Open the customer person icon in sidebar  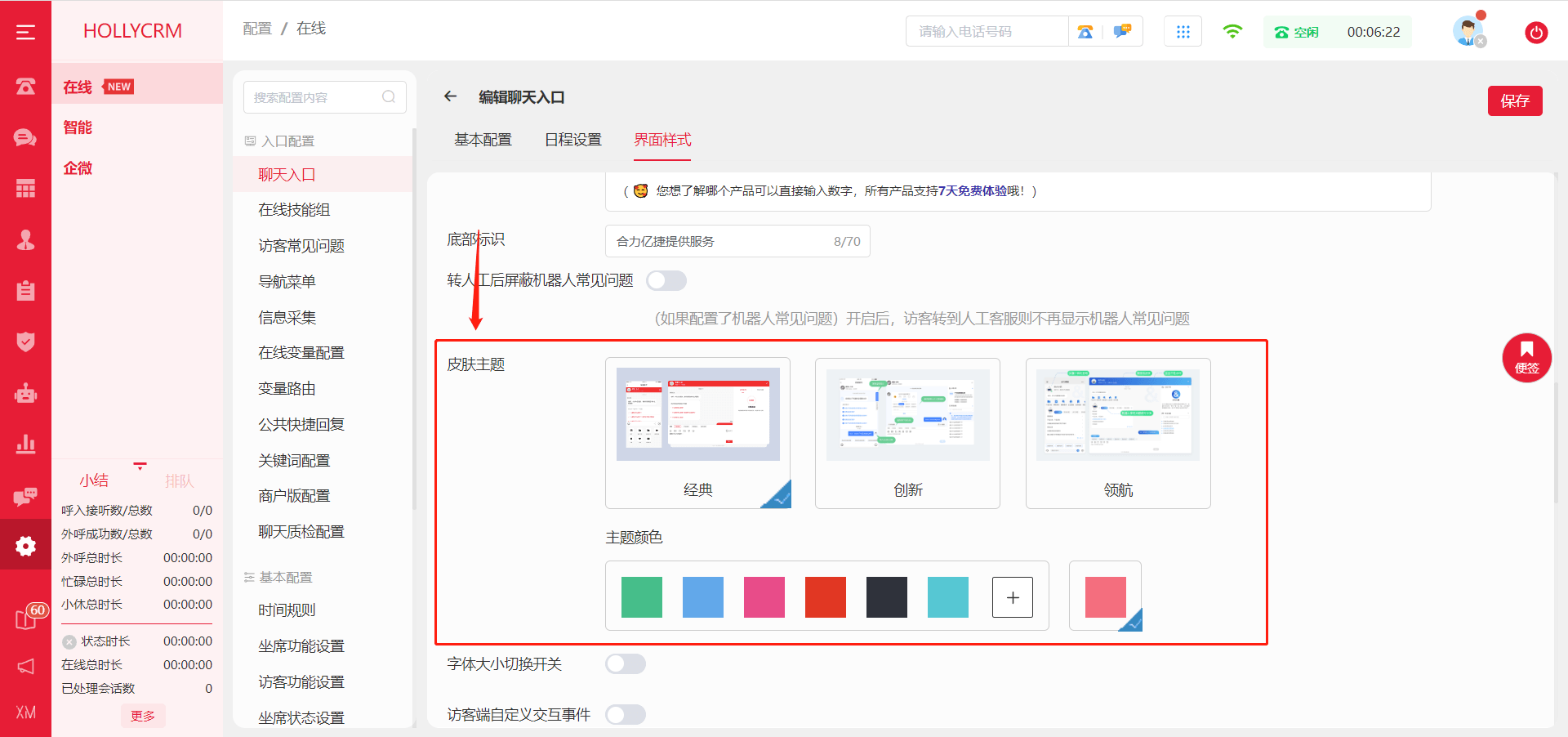(25, 239)
